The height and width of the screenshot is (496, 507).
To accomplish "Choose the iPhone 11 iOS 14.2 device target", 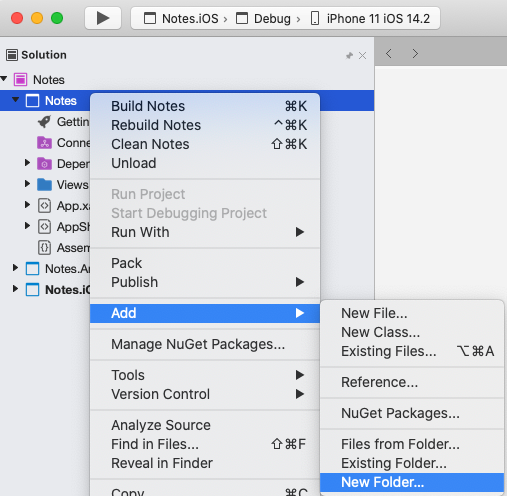I will pos(370,18).
